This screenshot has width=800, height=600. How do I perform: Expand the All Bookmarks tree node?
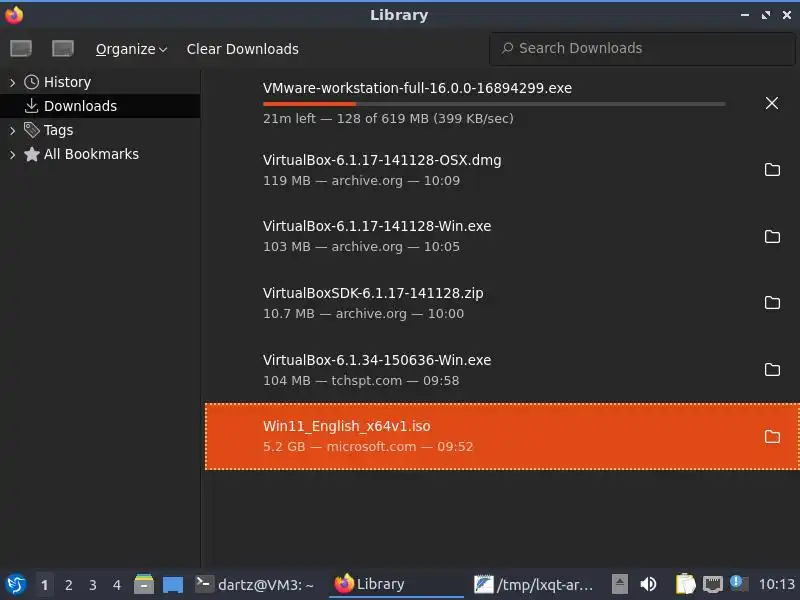pos(12,155)
